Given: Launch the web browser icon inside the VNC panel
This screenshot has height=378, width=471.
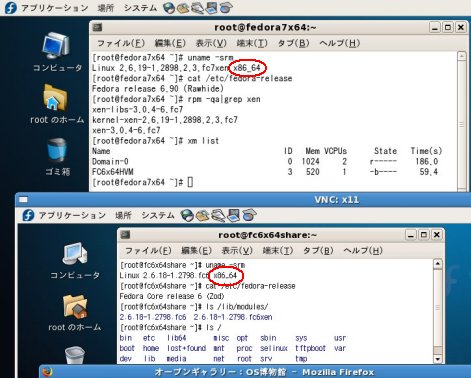Looking at the screenshot, I should pyautogui.click(x=187, y=216).
